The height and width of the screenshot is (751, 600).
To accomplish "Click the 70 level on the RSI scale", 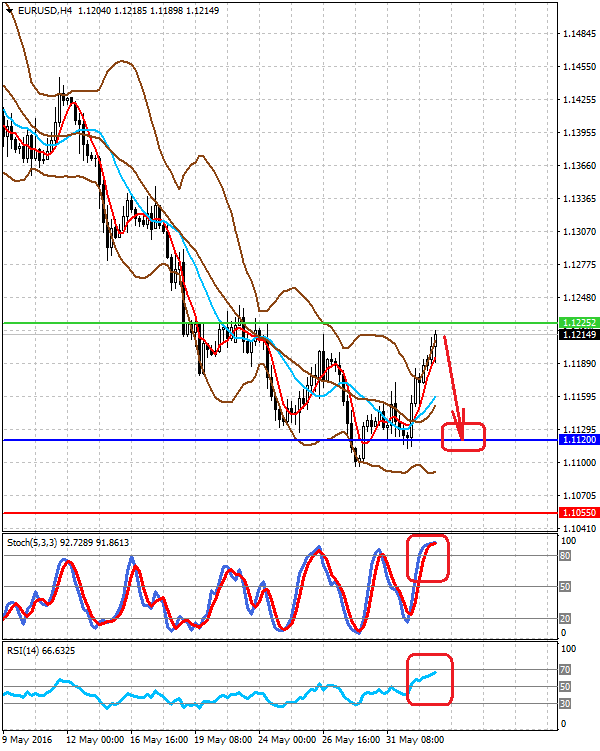I will tap(565, 670).
